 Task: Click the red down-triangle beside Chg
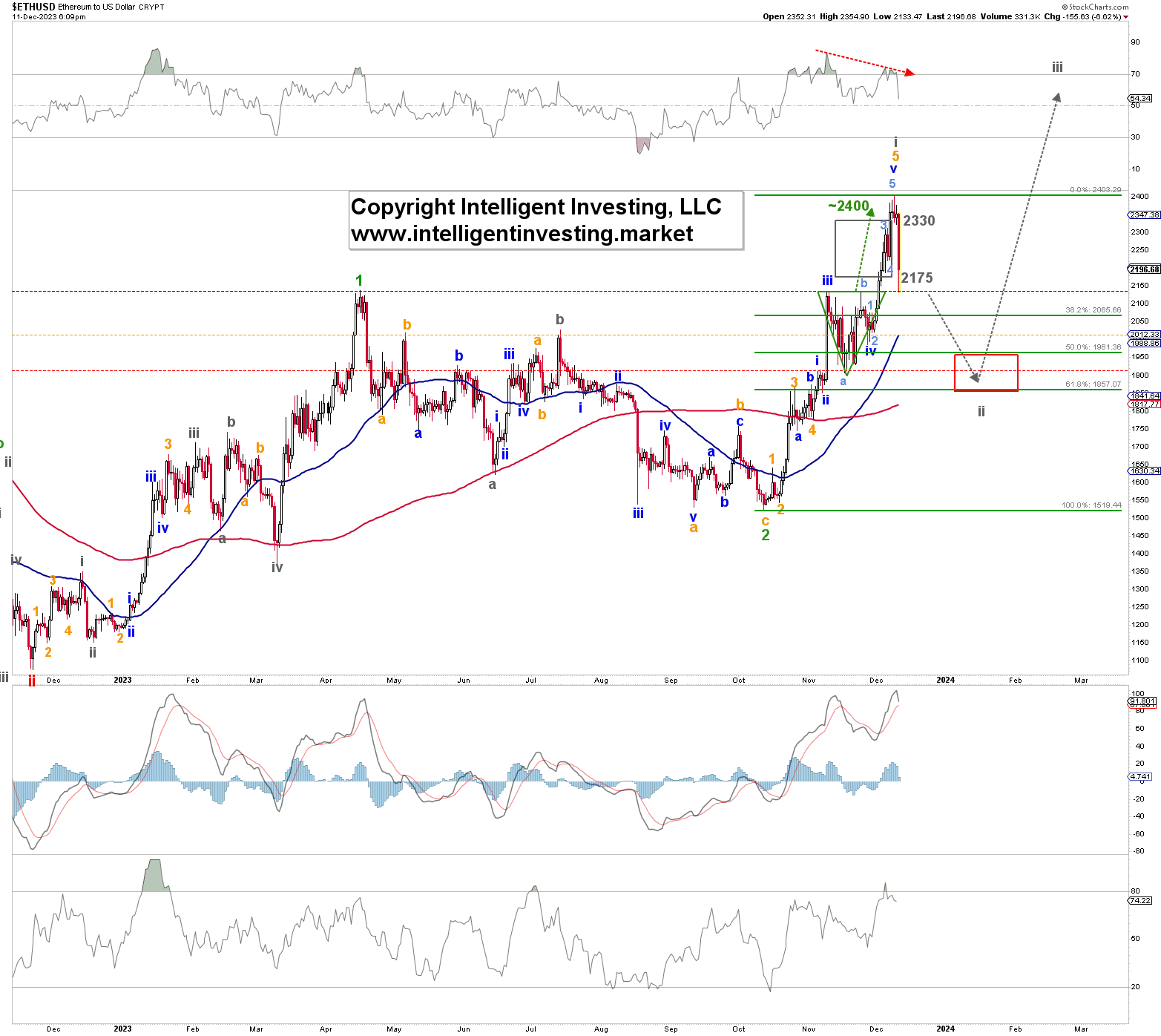pyautogui.click(x=1125, y=16)
